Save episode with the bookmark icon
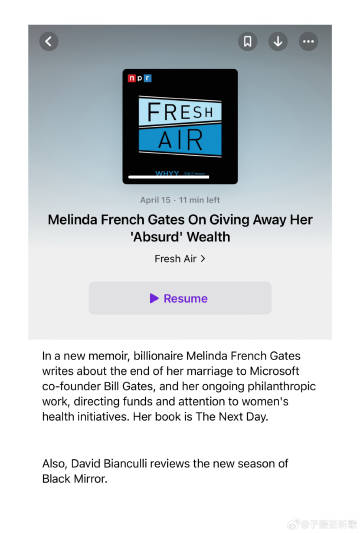 pyautogui.click(x=247, y=42)
